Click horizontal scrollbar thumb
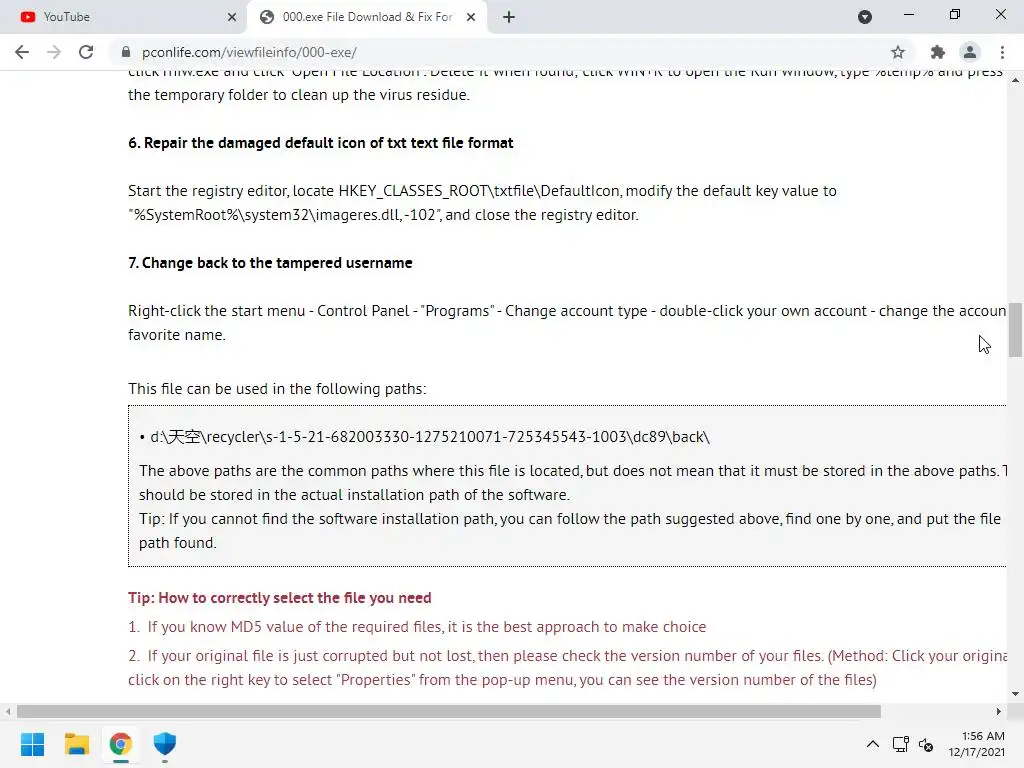The height and width of the screenshot is (768, 1024). pos(449,711)
